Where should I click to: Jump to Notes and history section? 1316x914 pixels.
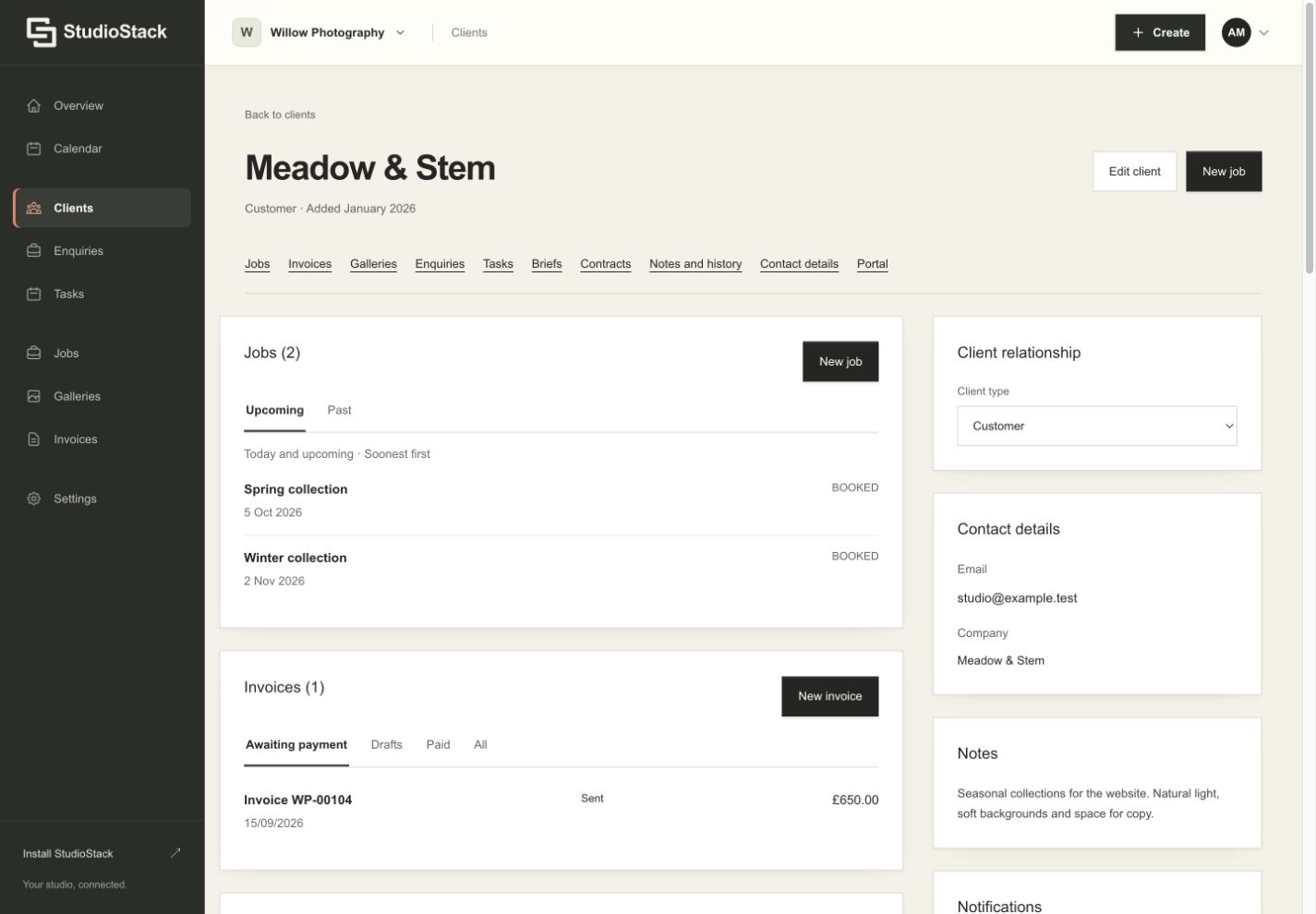tap(695, 264)
